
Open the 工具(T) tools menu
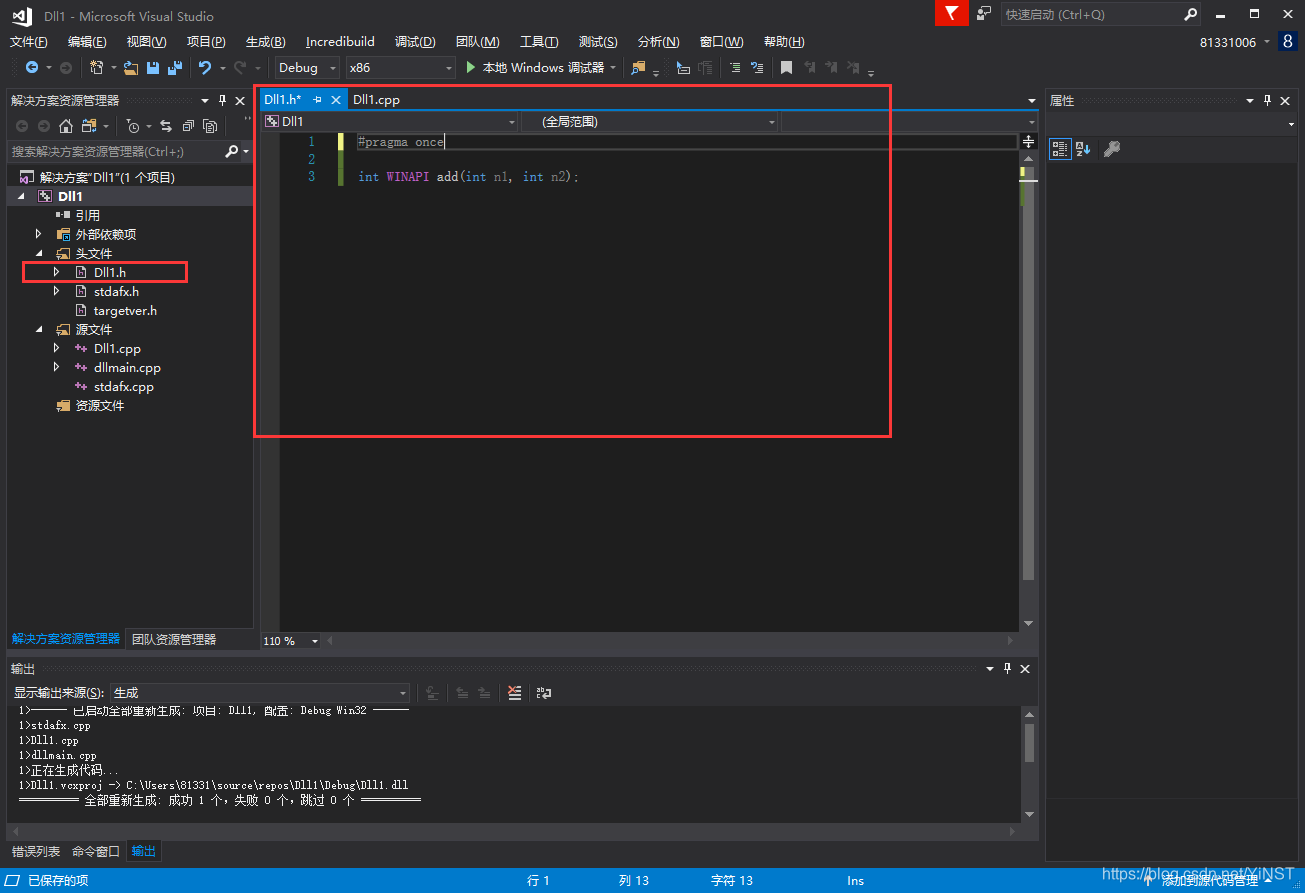pos(539,42)
